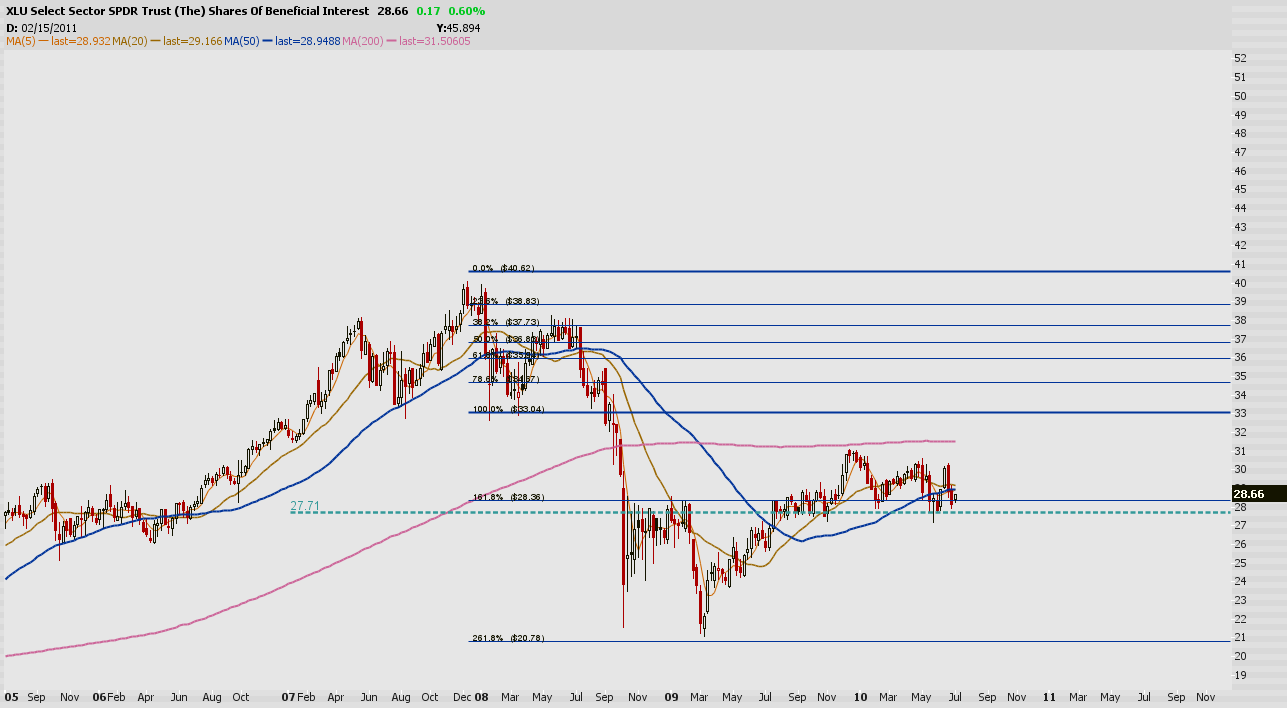Click the pink MA(200) line color sample
This screenshot has width=1287, height=708.
tap(390, 41)
